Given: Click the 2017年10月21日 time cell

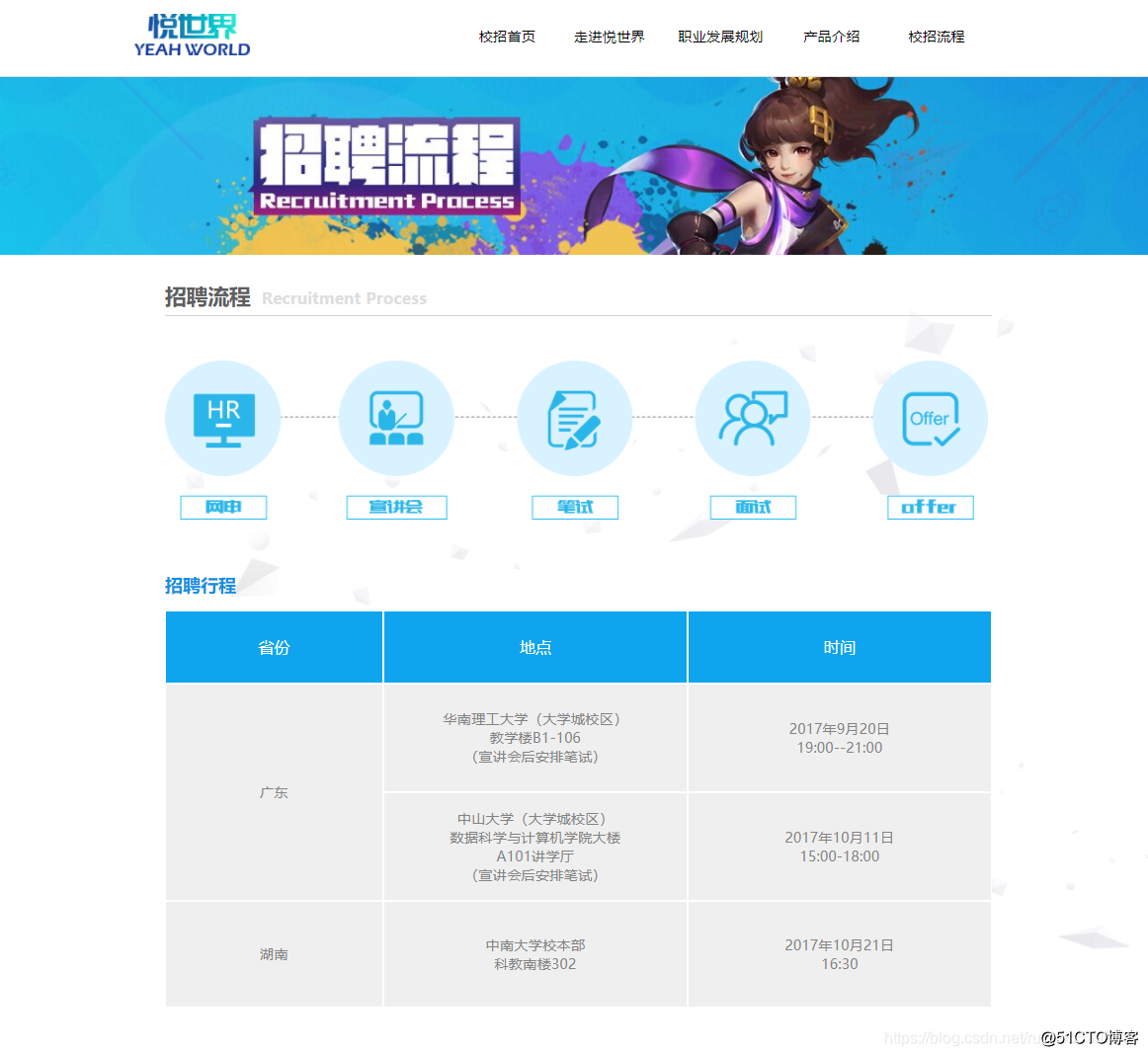Looking at the screenshot, I should tap(840, 954).
